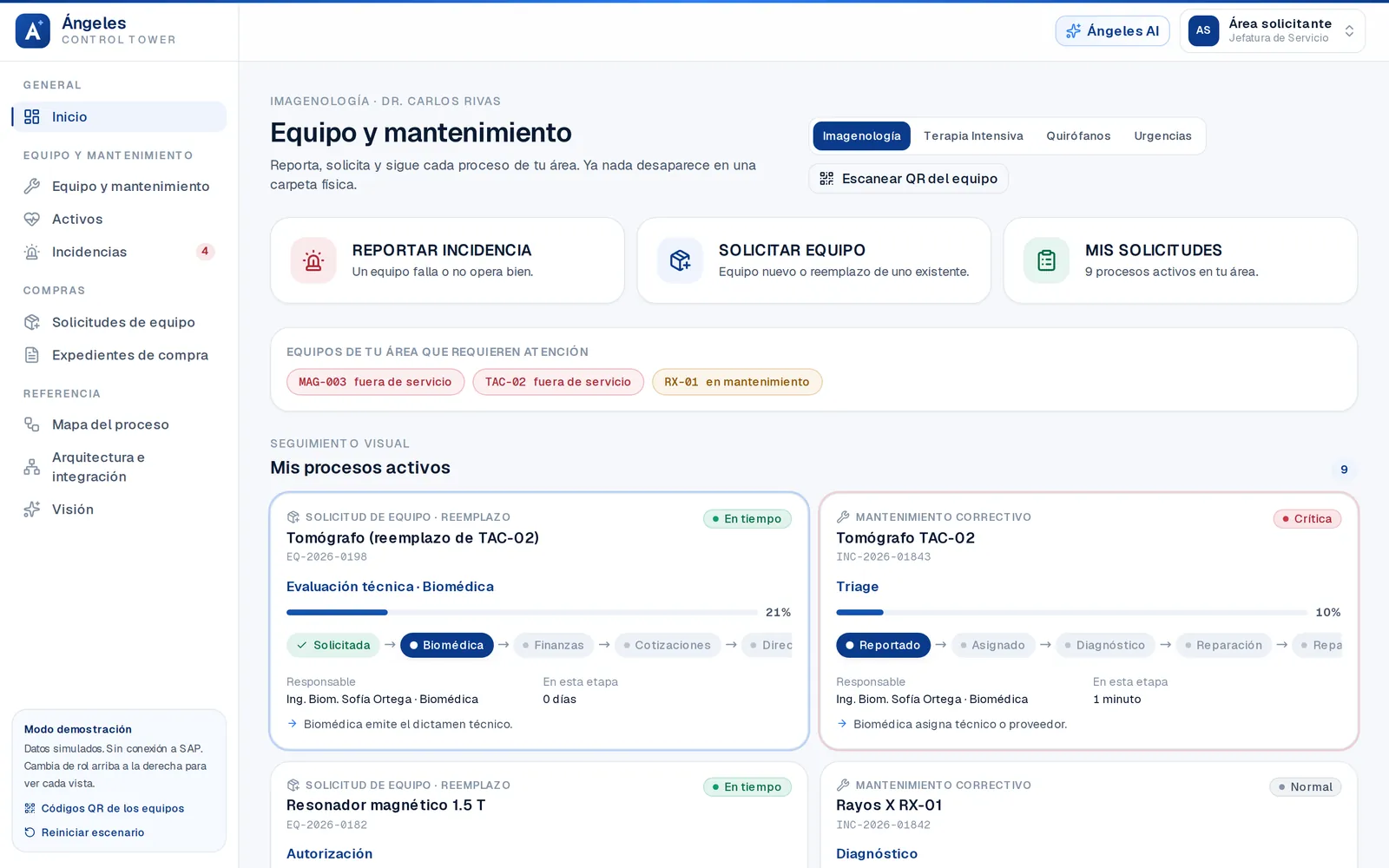Click the cube icon beside Solicitudes de equipo
The width and height of the screenshot is (1389, 868).
tap(32, 322)
